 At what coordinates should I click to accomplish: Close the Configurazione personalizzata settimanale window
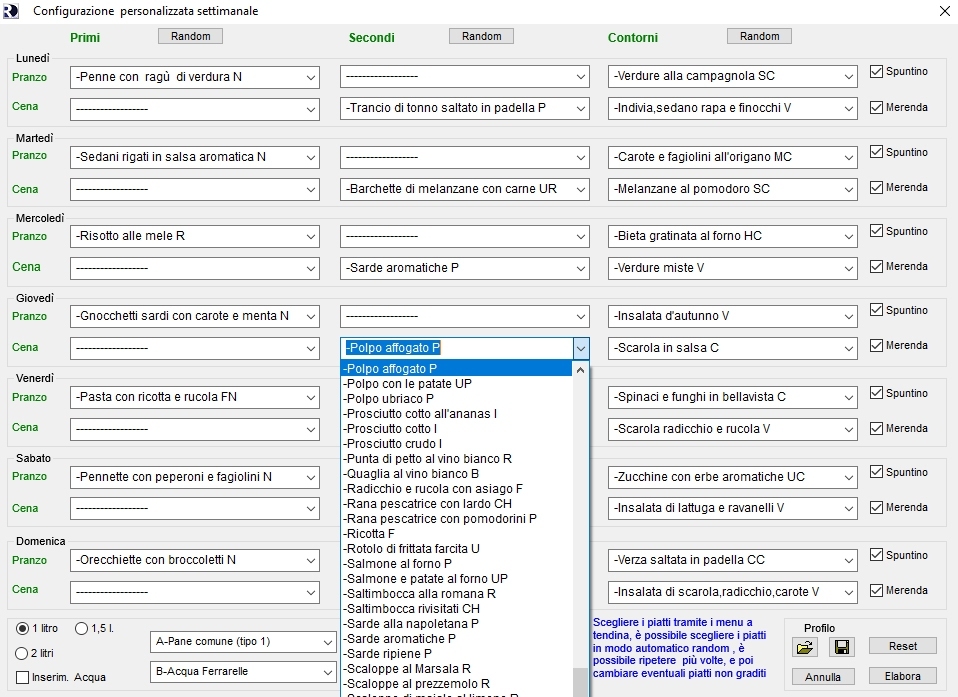pyautogui.click(x=944, y=11)
